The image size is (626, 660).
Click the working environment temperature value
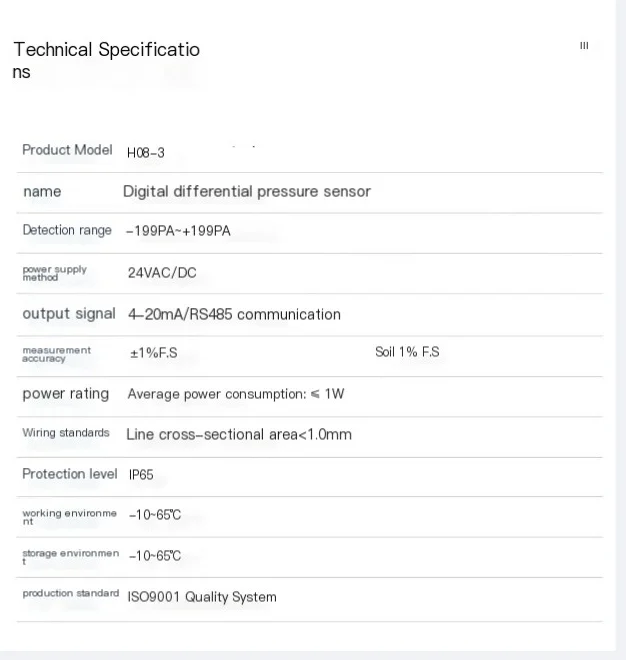(x=155, y=515)
